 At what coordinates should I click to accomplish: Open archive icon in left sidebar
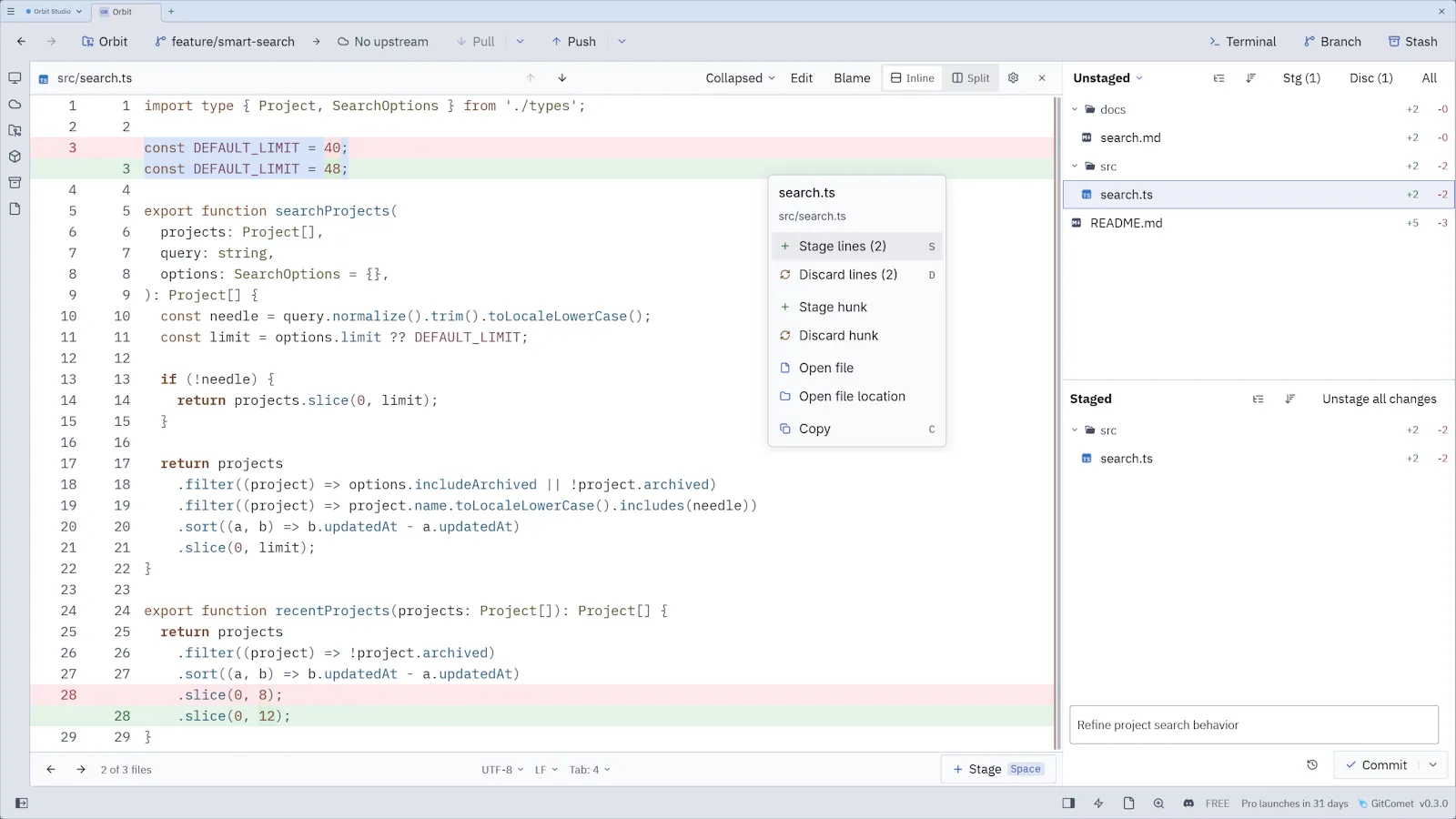(x=15, y=183)
